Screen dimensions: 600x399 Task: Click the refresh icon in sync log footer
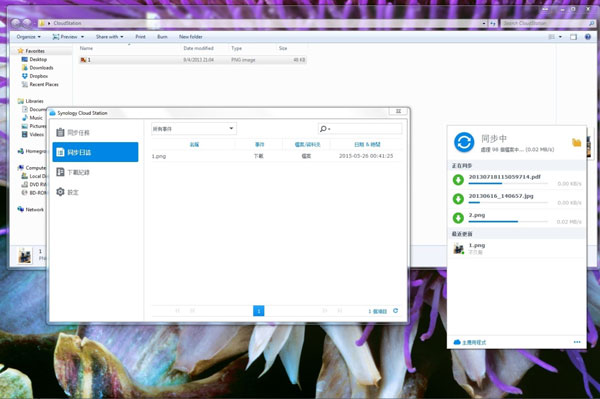pyautogui.click(x=395, y=311)
